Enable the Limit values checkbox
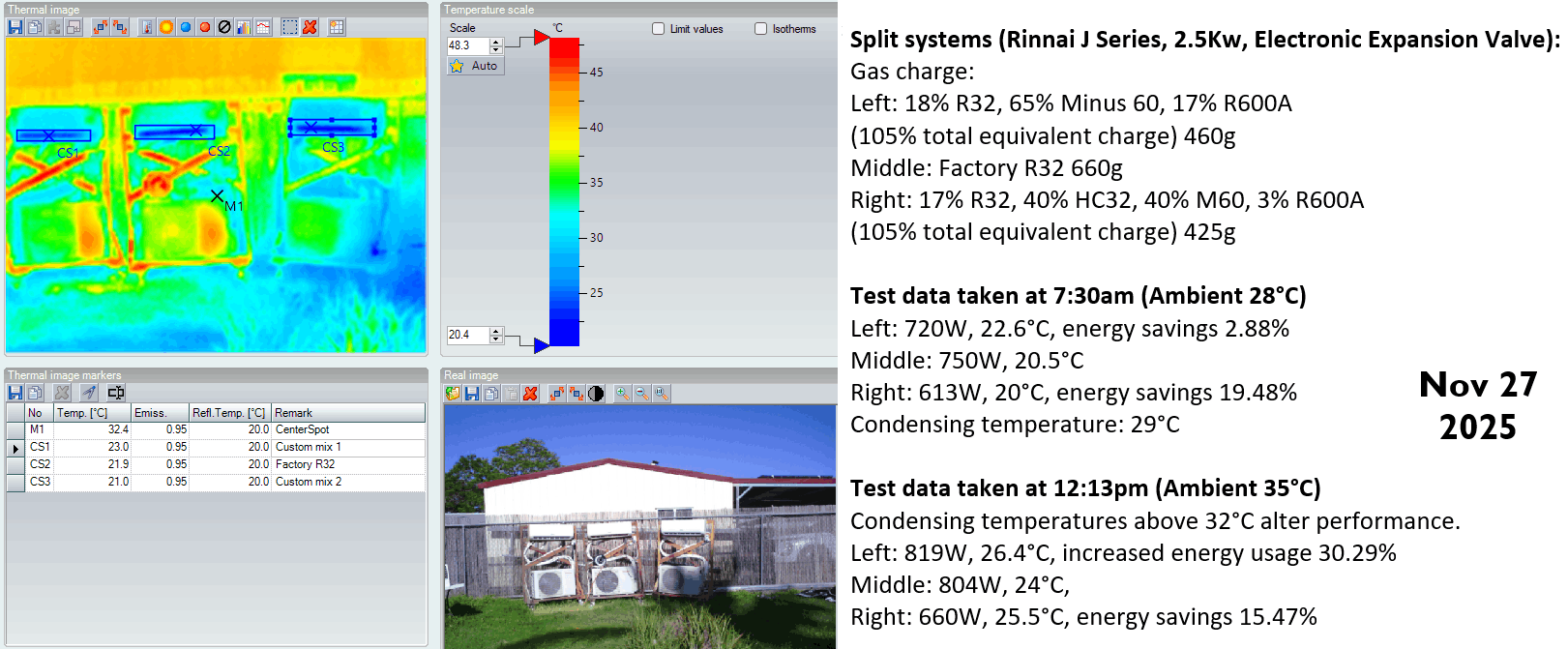Image resolution: width=1568 pixels, height=649 pixels. point(659,29)
